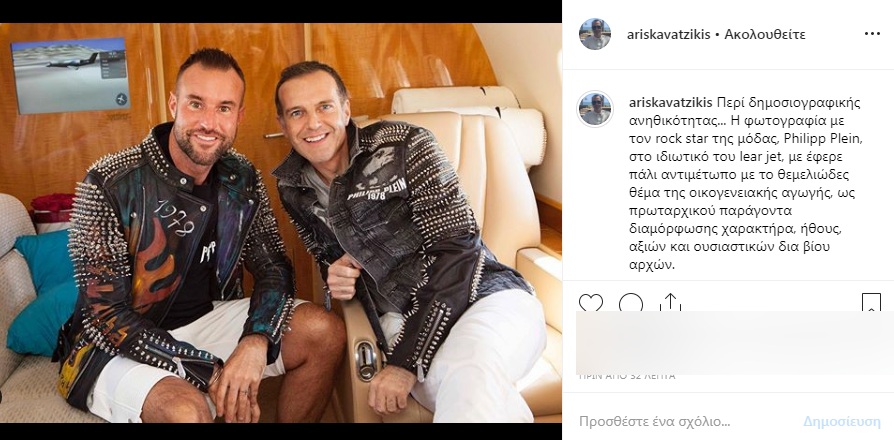Select the black bar above the photo
This screenshot has width=894, height=440.
coord(281,11)
